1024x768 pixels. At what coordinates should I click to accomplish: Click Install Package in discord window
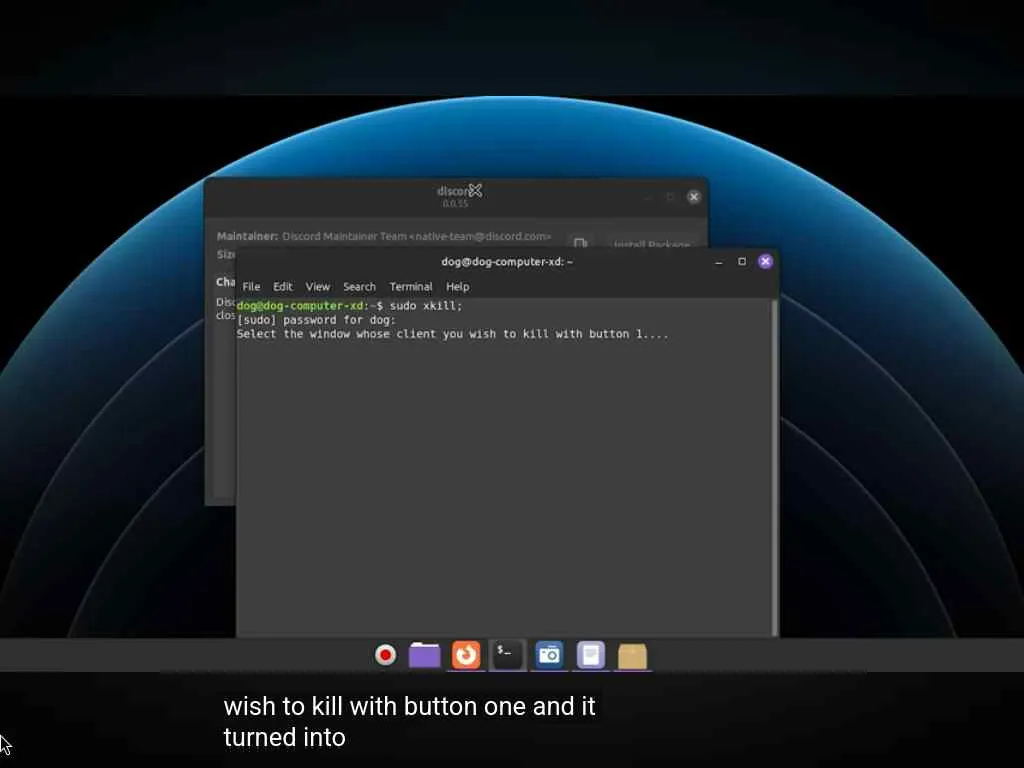[651, 244]
